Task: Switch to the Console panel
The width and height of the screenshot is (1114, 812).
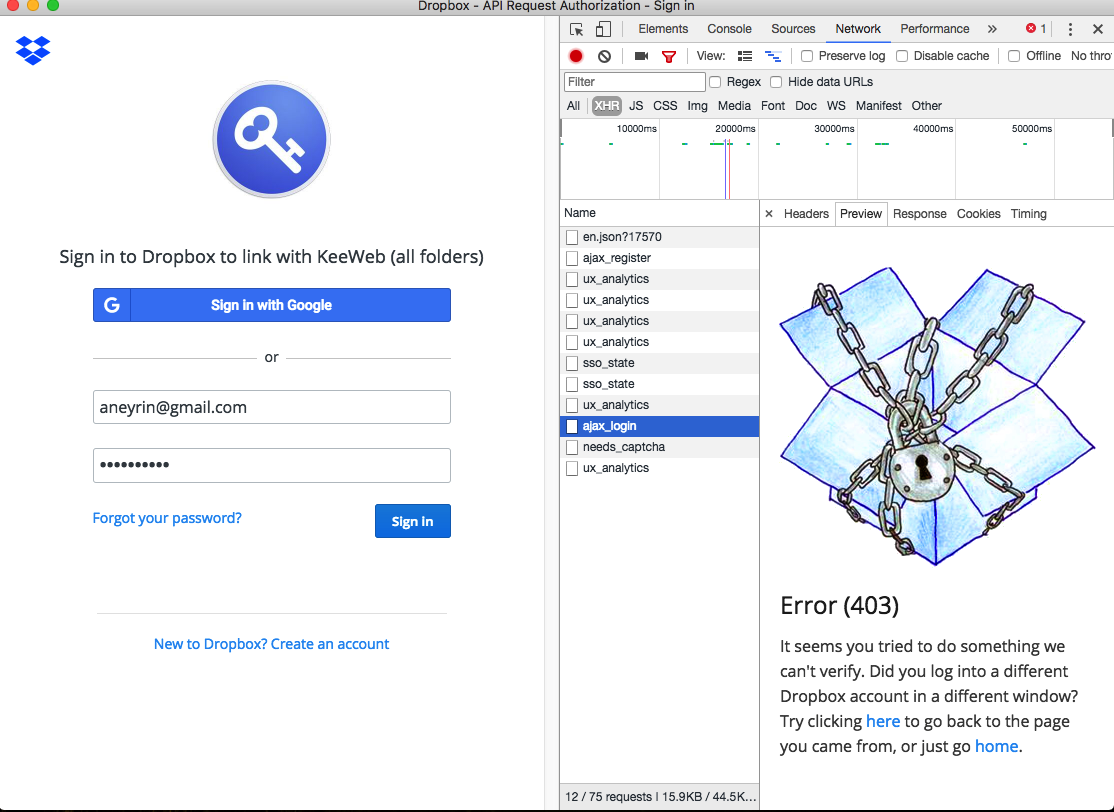Action: tap(729, 28)
